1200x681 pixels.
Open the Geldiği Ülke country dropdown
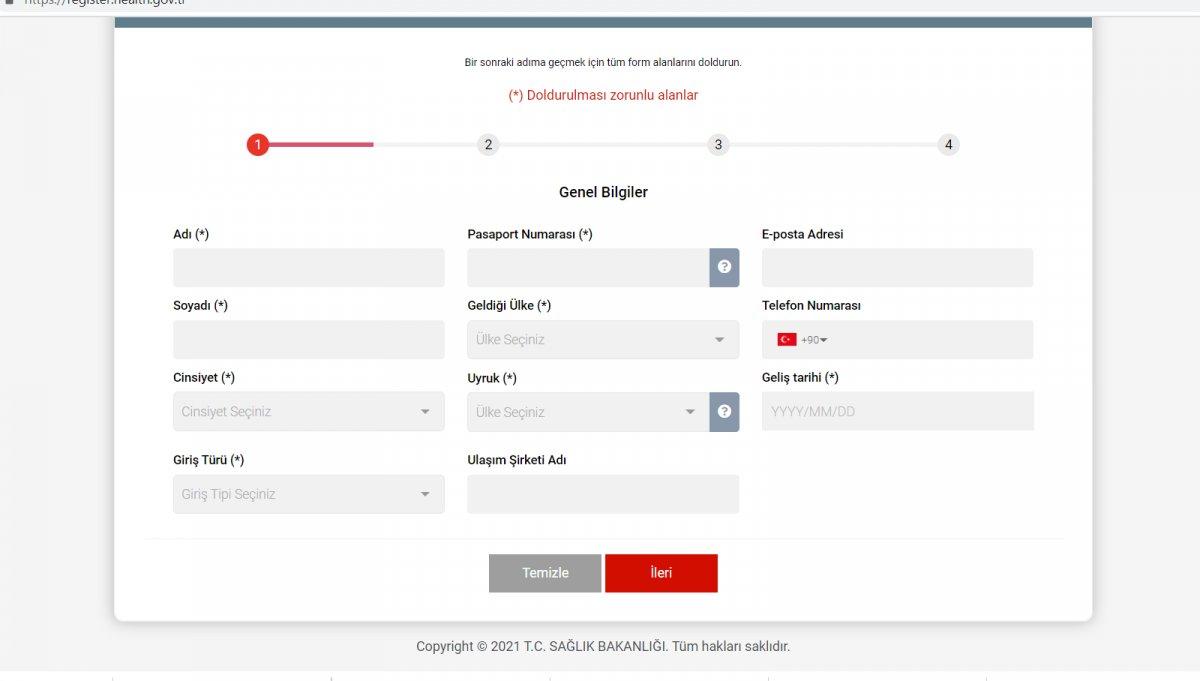pyautogui.click(x=602, y=339)
